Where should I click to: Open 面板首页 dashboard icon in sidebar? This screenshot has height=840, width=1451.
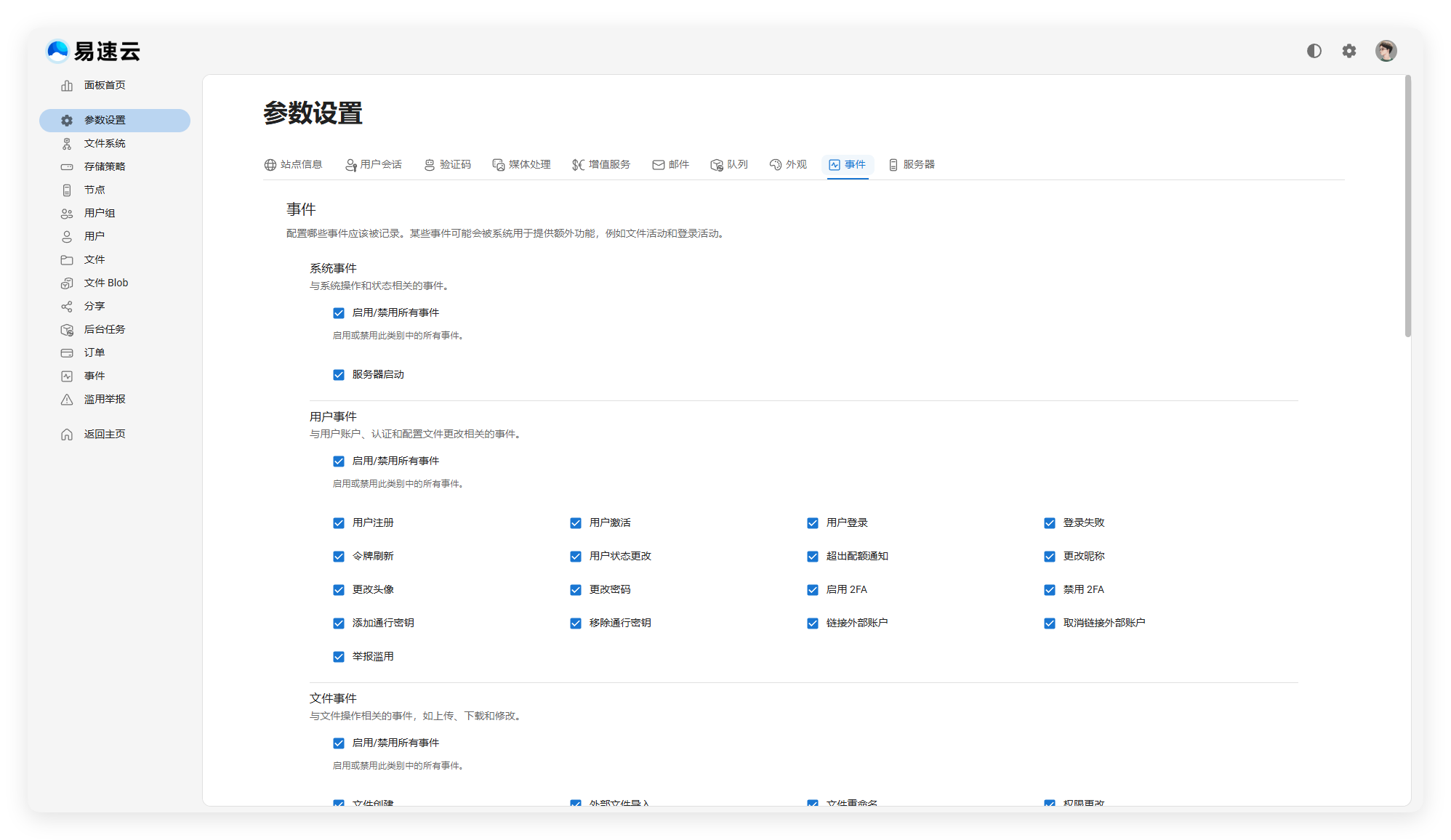[x=67, y=86]
